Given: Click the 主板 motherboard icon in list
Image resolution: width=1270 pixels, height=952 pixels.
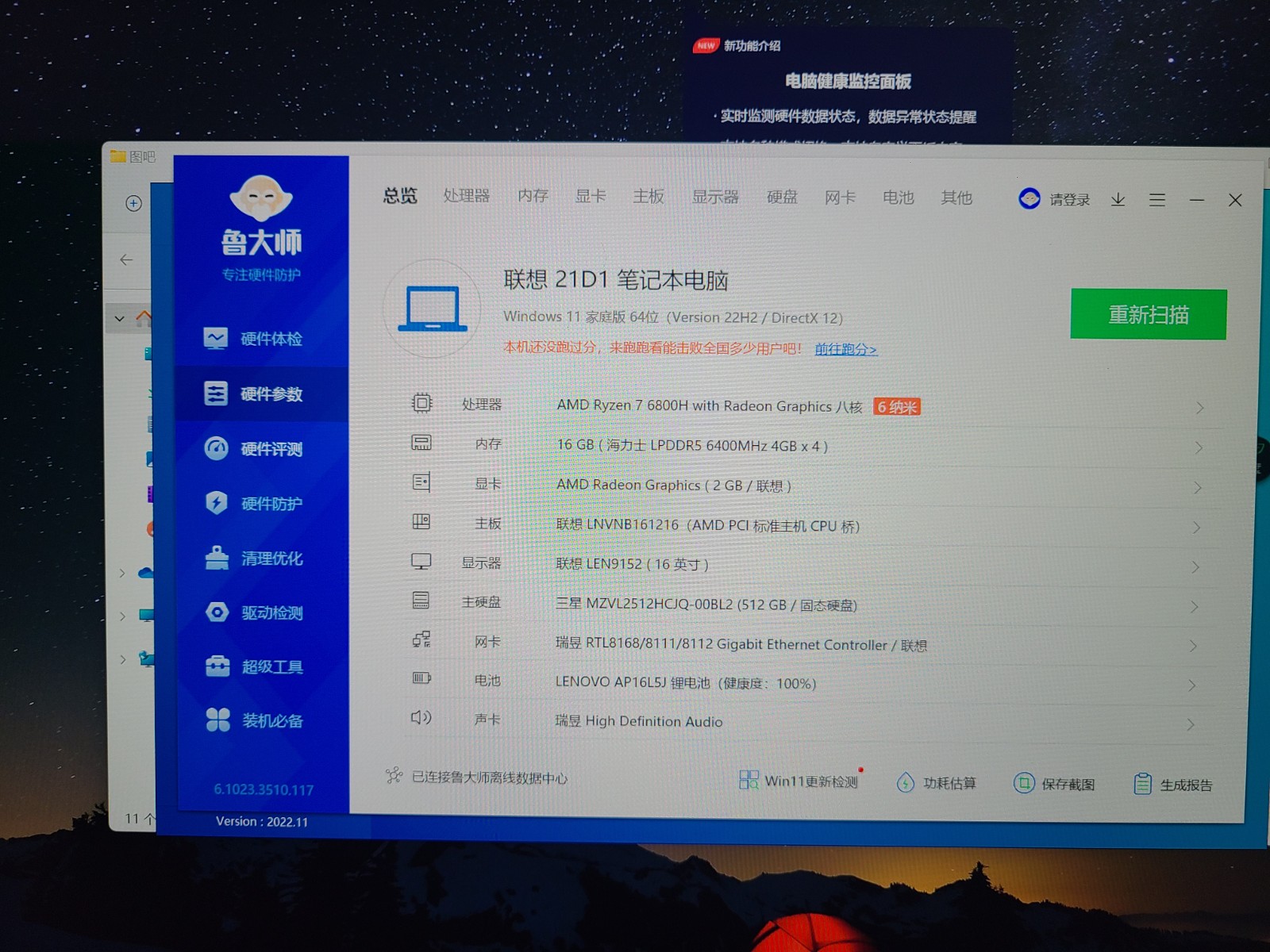Looking at the screenshot, I should pyautogui.click(x=421, y=521).
